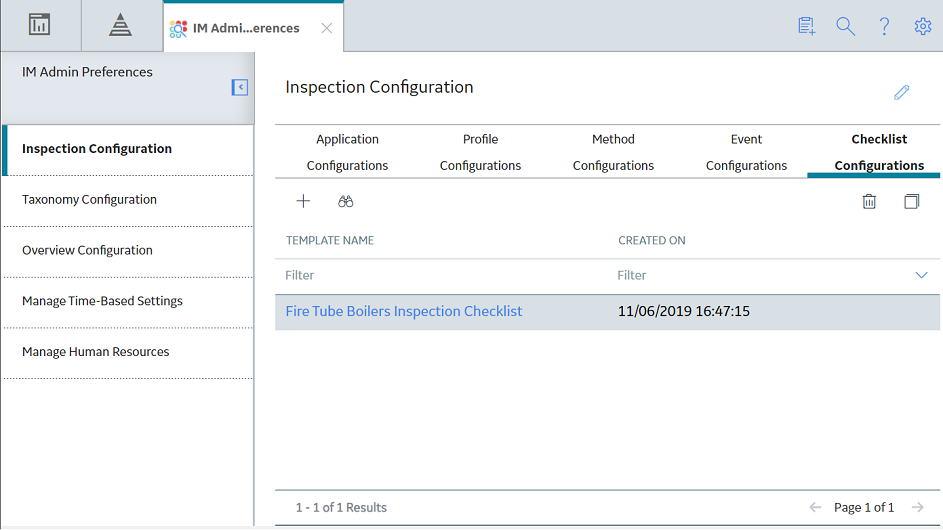Open the asset hierarchy pyramid icon
The width and height of the screenshot is (943, 530).
(120, 25)
